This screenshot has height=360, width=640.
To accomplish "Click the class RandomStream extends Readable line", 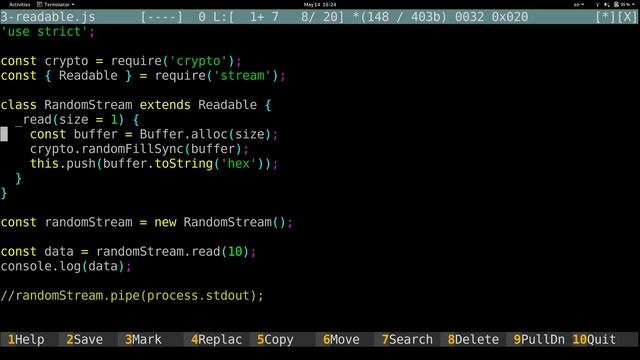I will pyautogui.click(x=136, y=105).
